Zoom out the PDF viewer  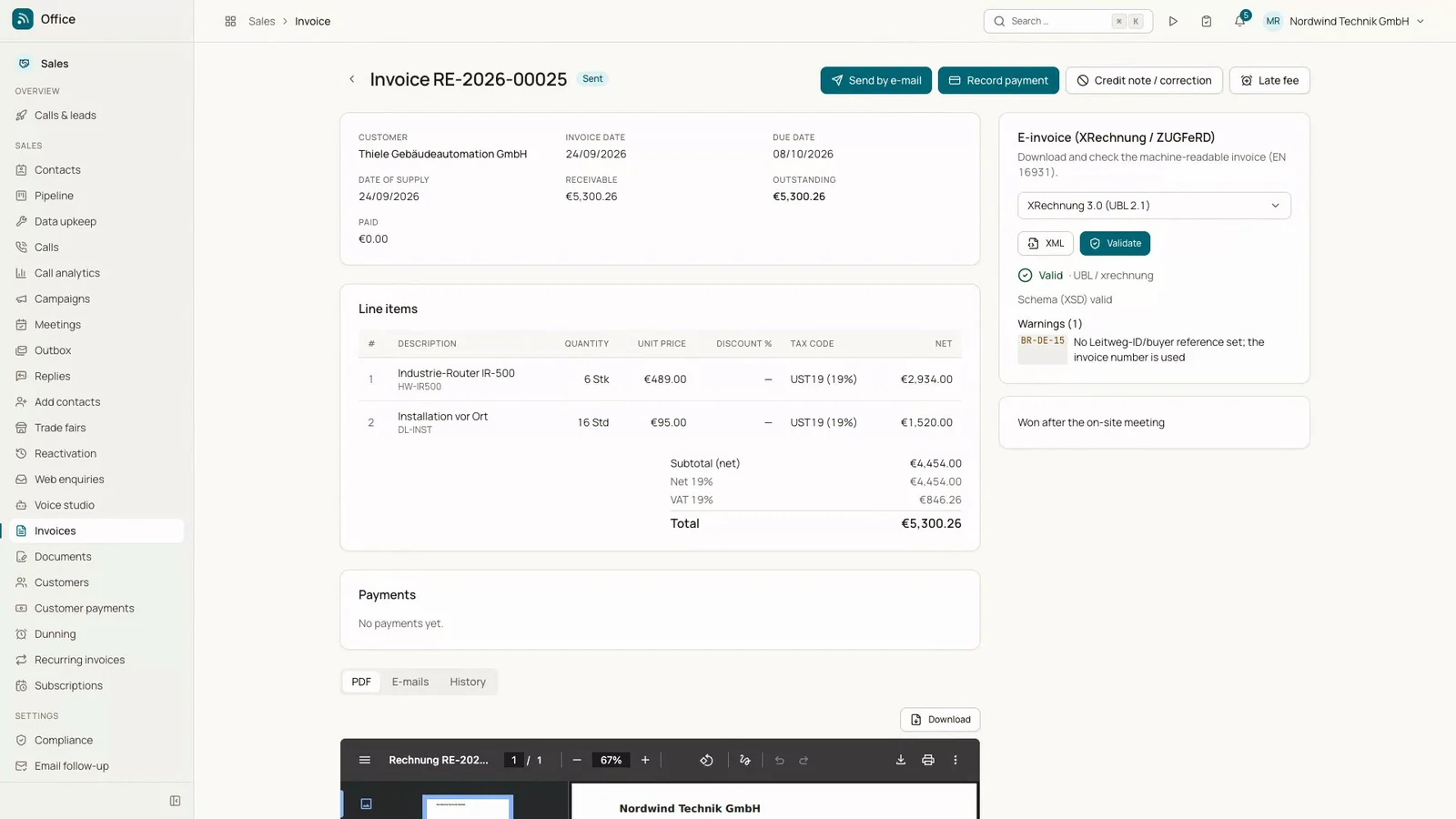(x=577, y=760)
